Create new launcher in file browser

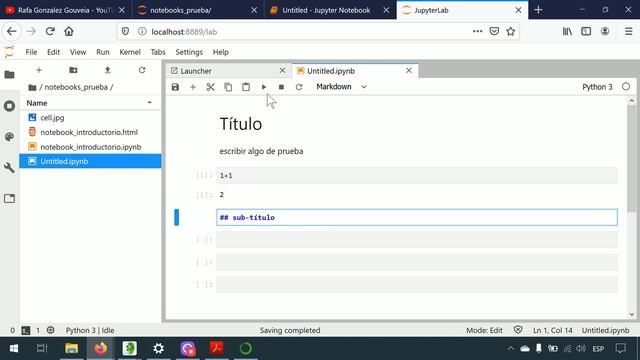tap(39, 70)
